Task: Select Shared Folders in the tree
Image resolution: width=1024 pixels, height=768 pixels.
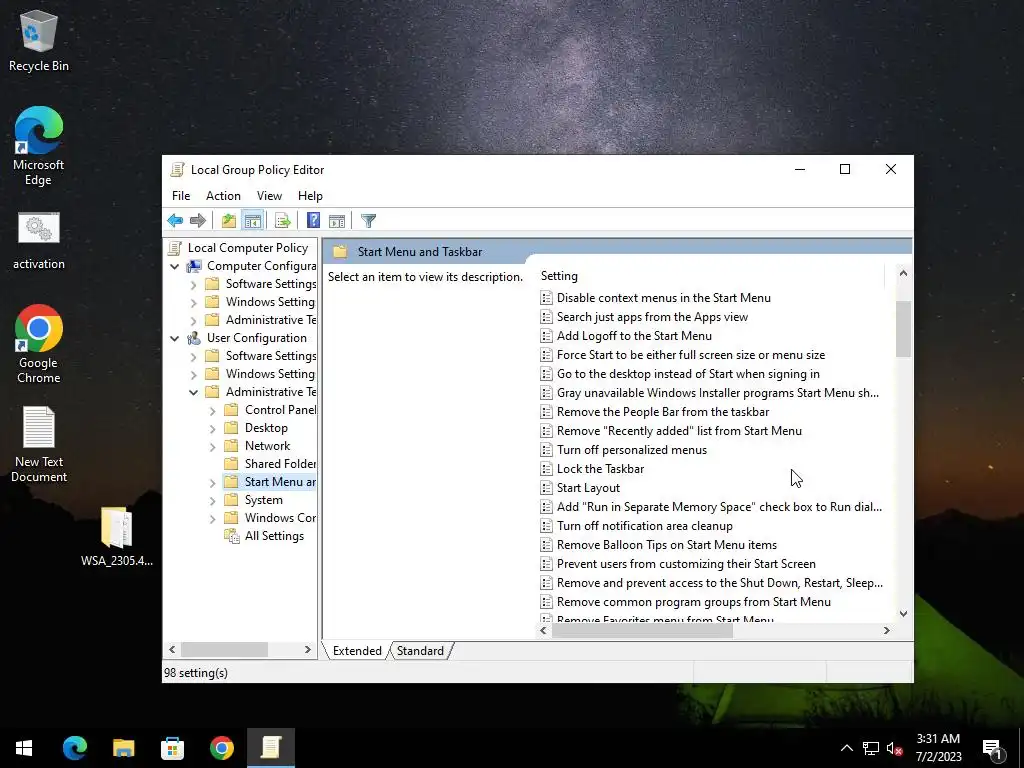Action: (x=280, y=464)
